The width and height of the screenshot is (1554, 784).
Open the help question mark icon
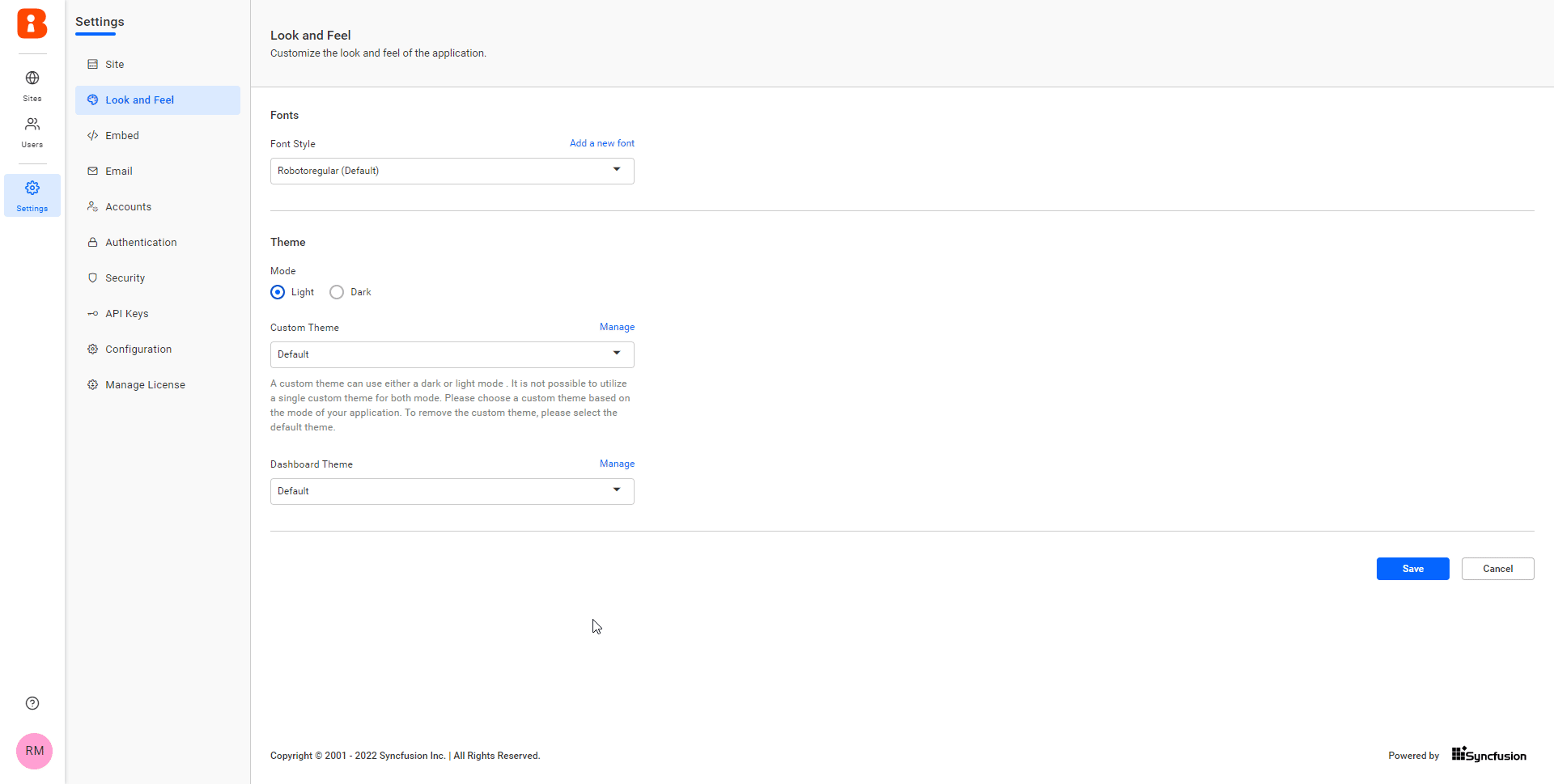point(32,703)
